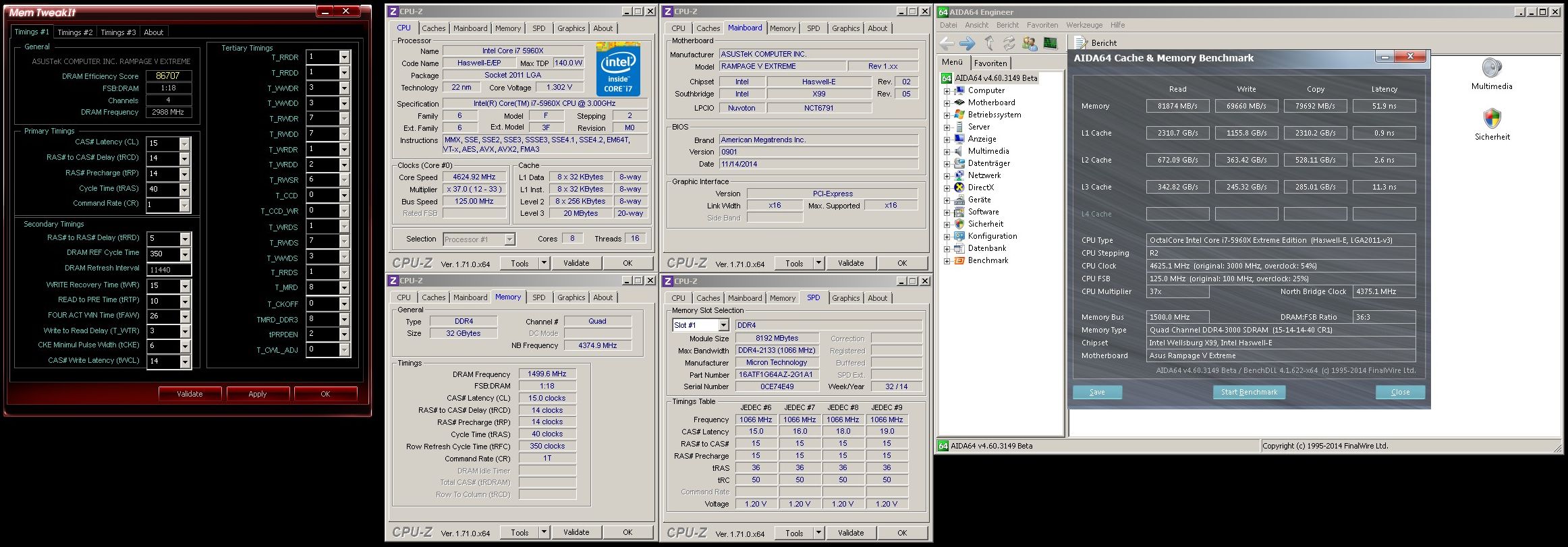The image size is (1568, 547).
Task: Click the AIDA64 users toolbar icon
Action: [x=1030, y=44]
